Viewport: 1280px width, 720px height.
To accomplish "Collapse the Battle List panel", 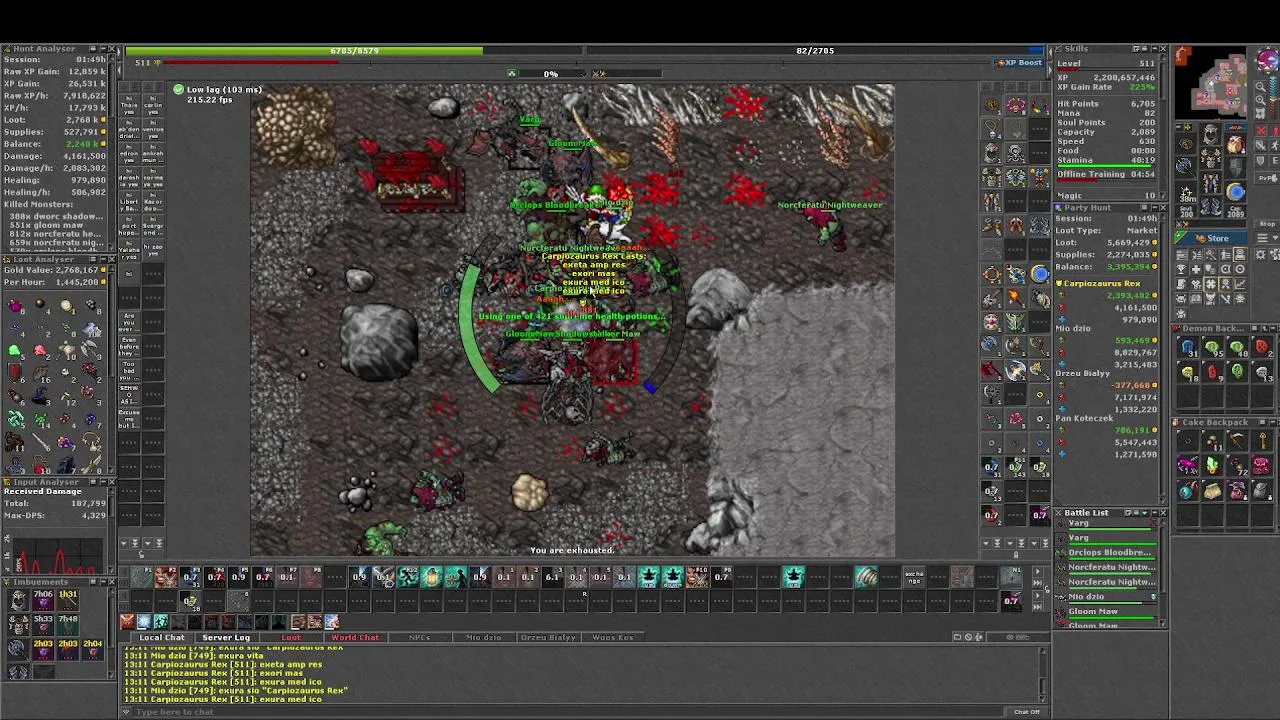I will [1155, 513].
